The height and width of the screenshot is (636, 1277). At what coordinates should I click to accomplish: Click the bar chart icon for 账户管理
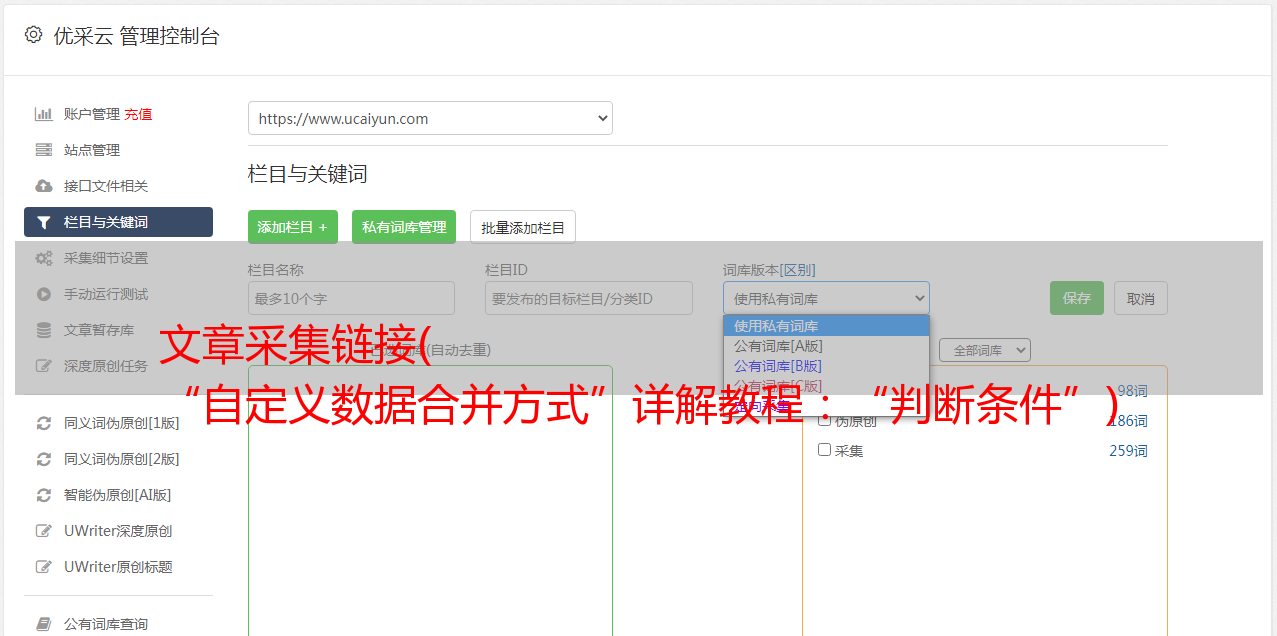click(44, 114)
